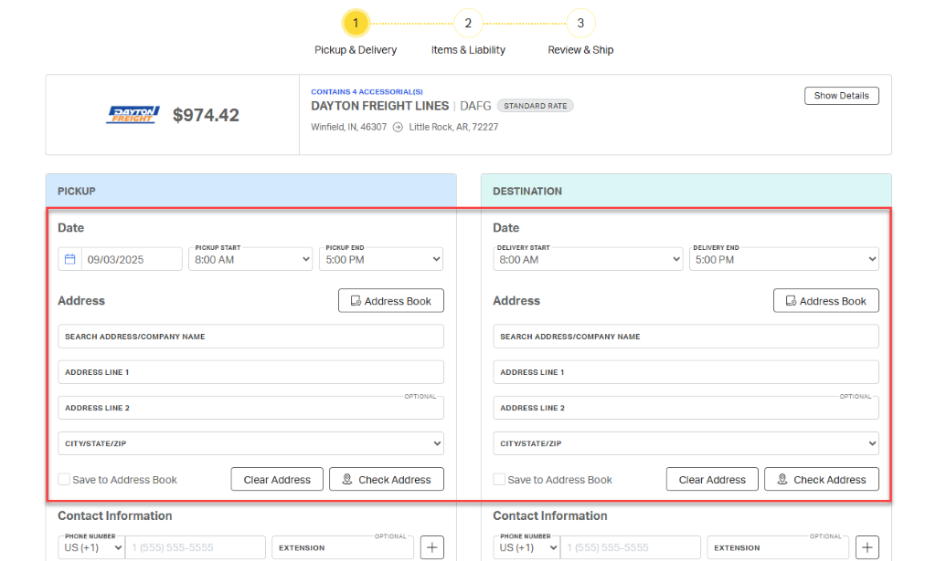
Task: Click the route arrow icon between cities
Action: click(398, 127)
